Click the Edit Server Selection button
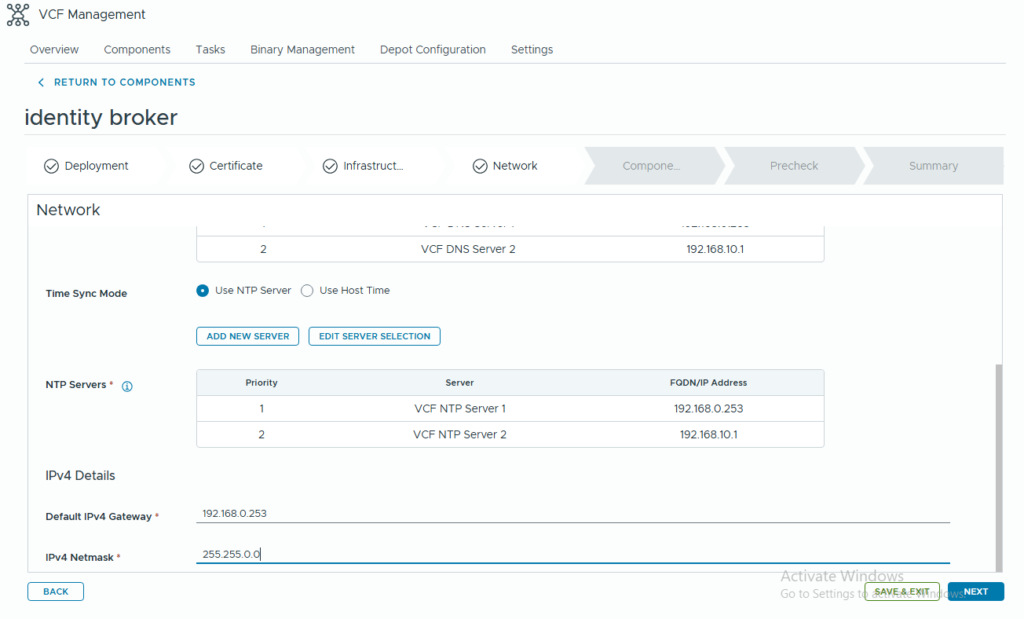Viewport: 1024px width, 619px height. pyautogui.click(x=374, y=336)
